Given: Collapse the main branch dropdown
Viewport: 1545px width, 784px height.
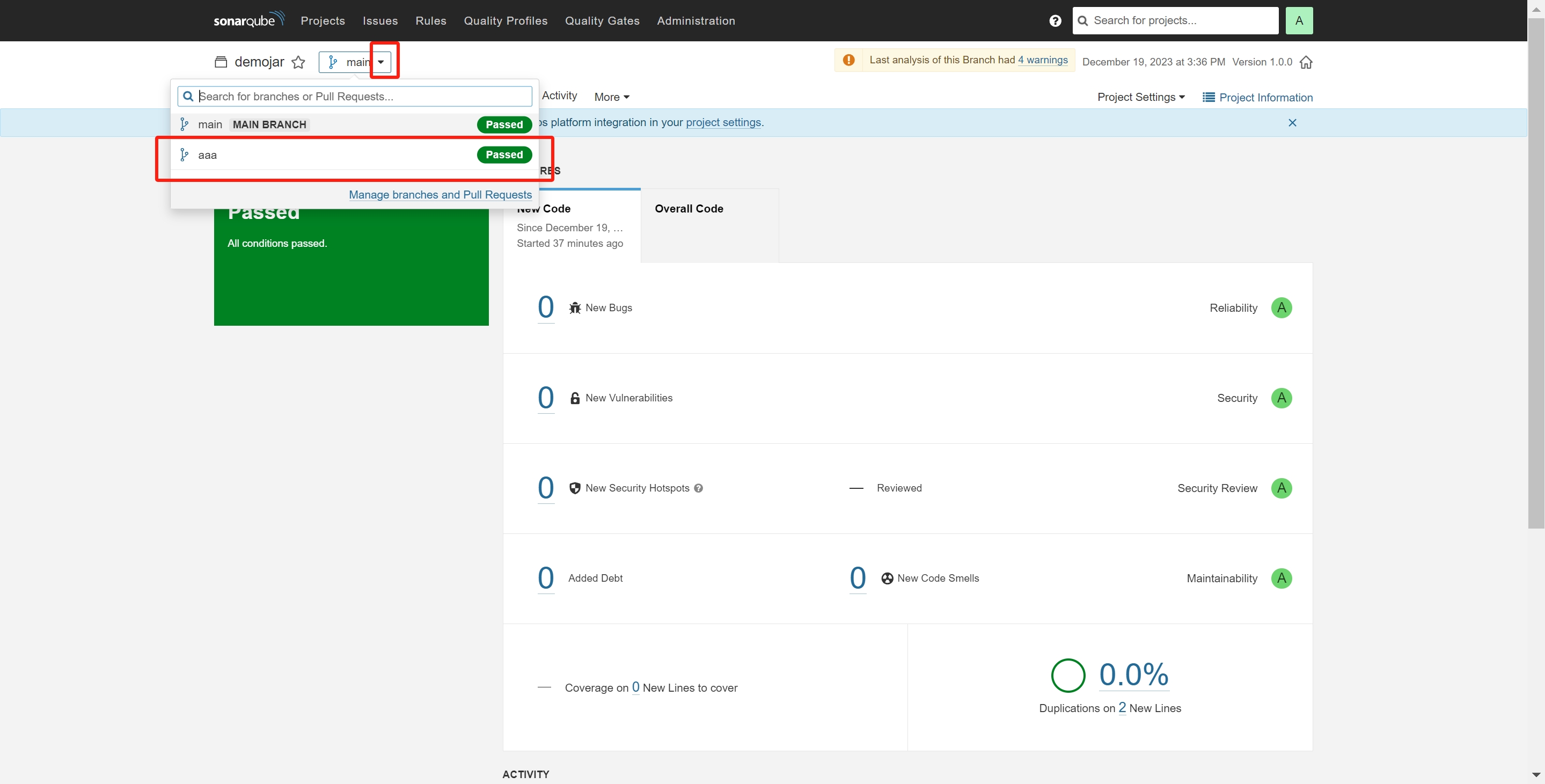Looking at the screenshot, I should coord(380,62).
